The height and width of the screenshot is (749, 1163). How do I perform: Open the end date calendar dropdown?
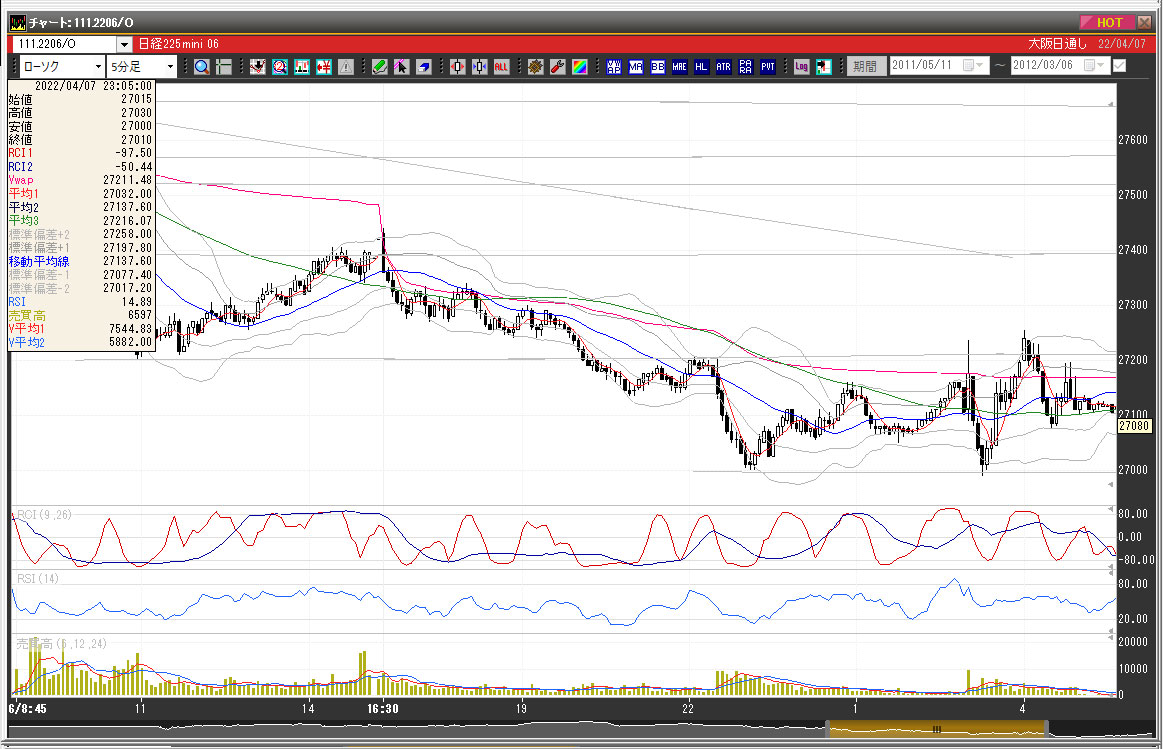tap(1094, 65)
